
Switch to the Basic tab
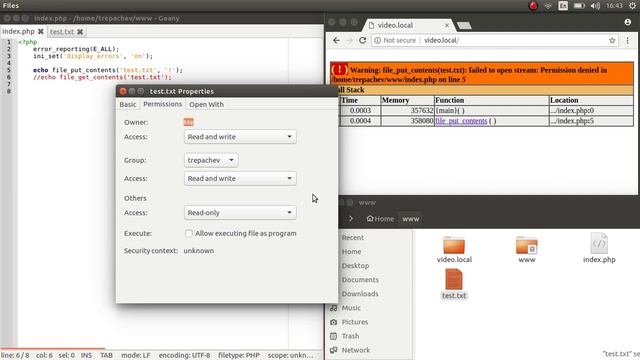tap(128, 104)
